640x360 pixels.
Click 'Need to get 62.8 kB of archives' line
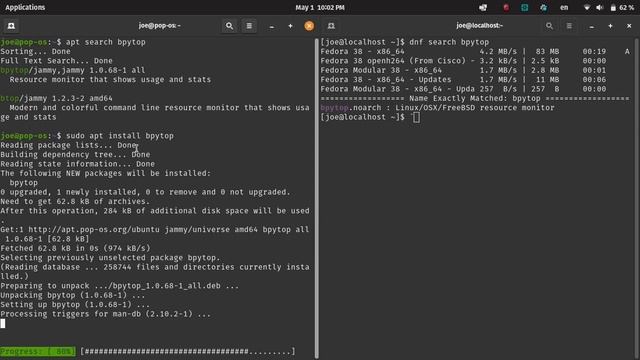click(75, 201)
